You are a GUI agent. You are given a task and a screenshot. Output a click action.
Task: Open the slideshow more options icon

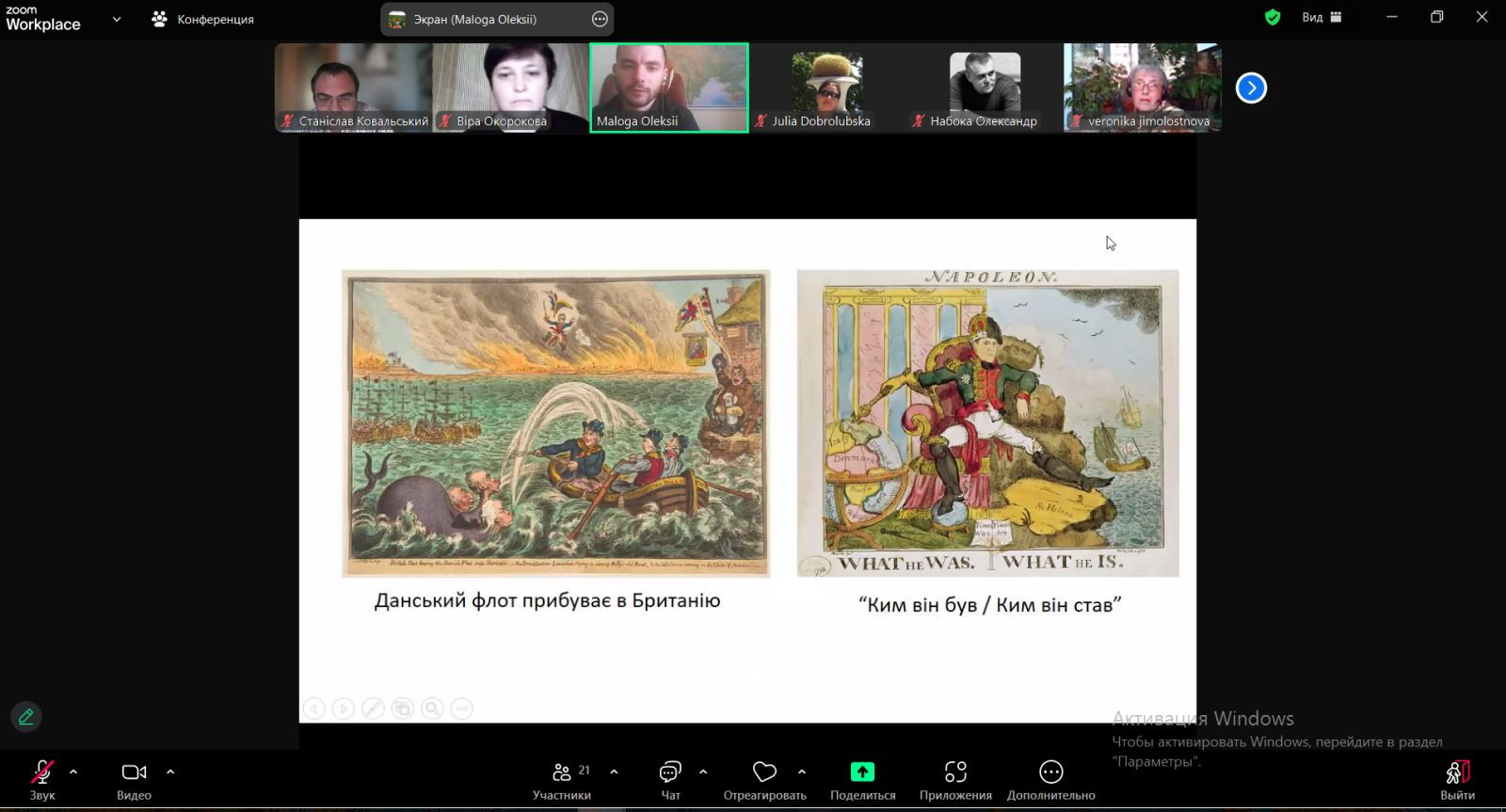[461, 709]
